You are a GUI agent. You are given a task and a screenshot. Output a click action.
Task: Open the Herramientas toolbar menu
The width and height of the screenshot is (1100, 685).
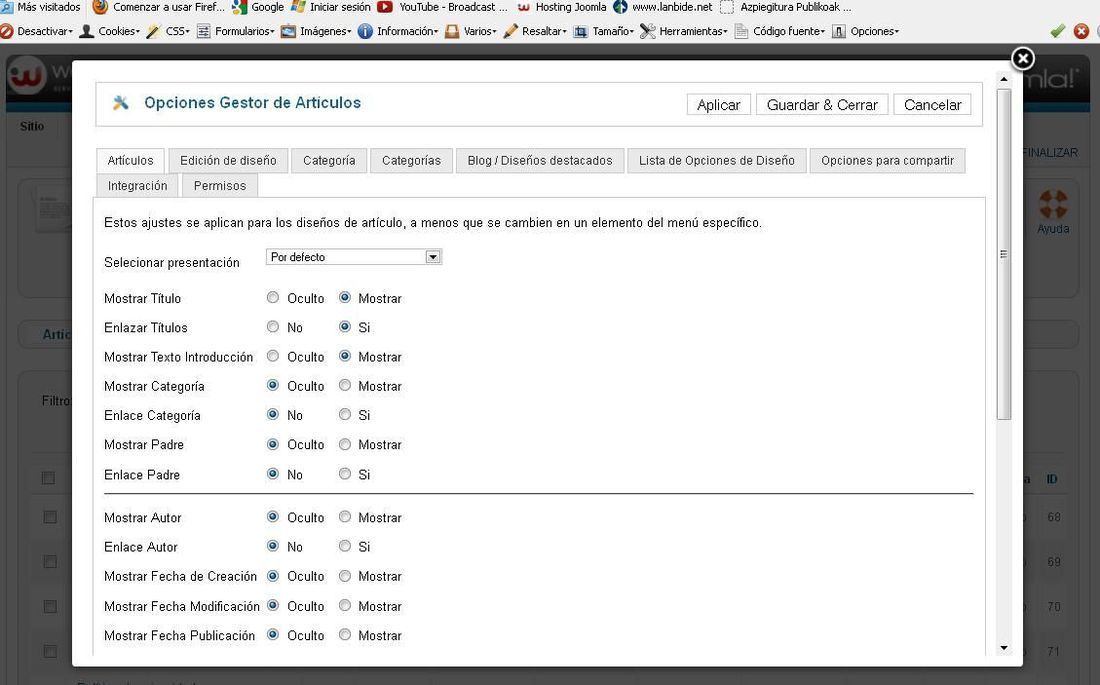coord(684,31)
